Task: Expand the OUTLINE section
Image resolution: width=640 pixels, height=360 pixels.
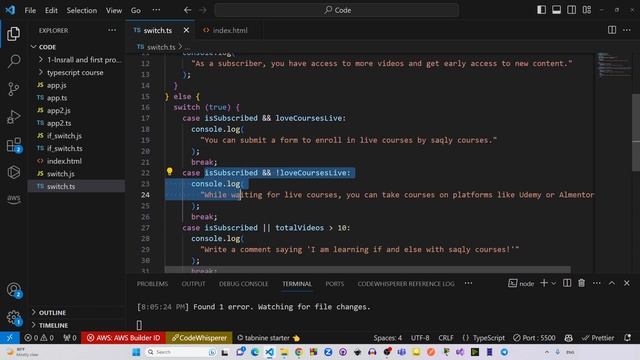Action: [76, 312]
